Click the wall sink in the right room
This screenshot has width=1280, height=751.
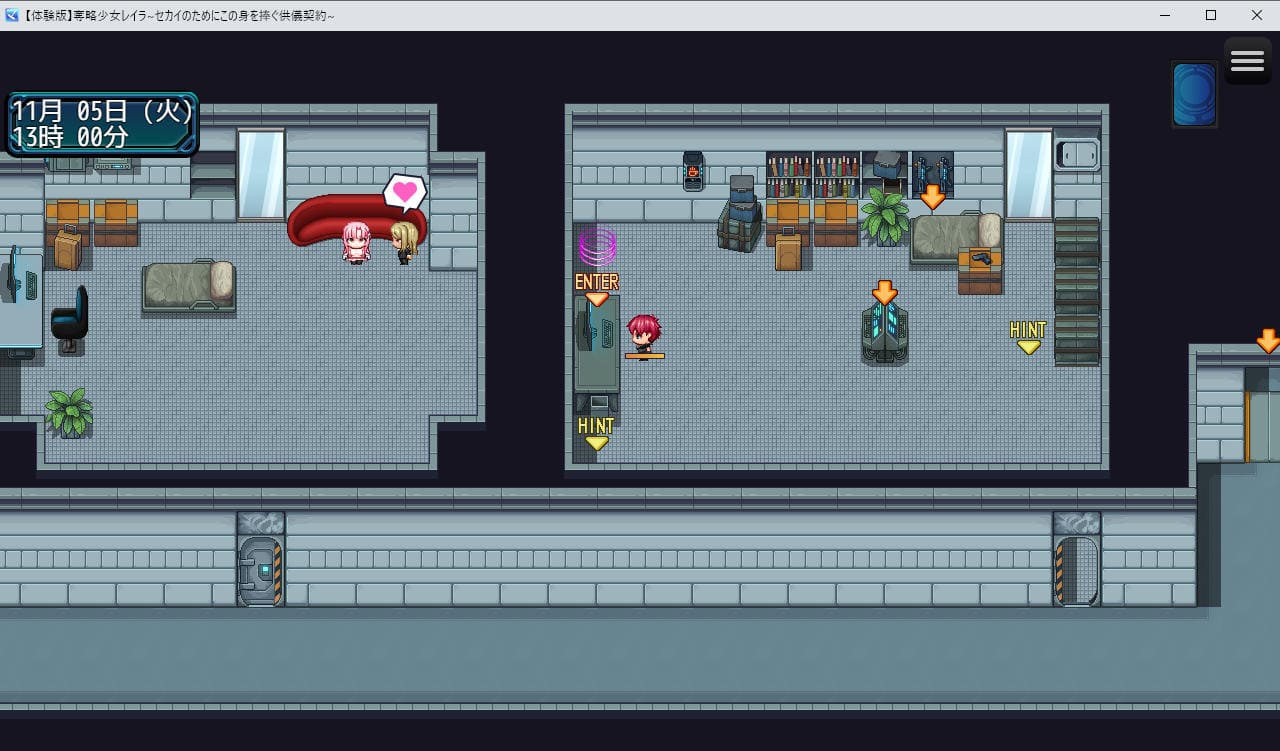(x=1077, y=154)
